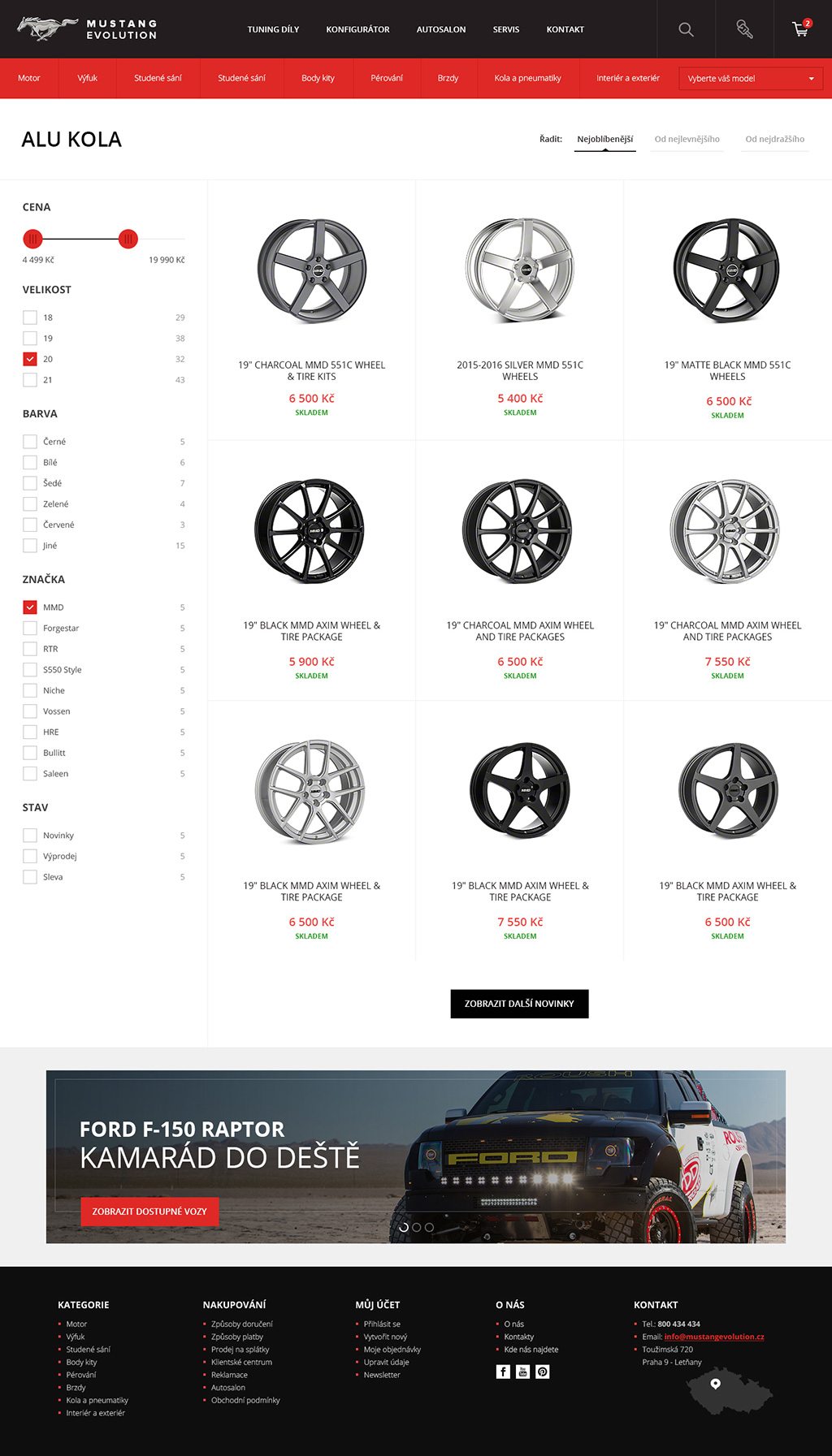Select the third banner carousel dot
The image size is (832, 1456).
[429, 1227]
